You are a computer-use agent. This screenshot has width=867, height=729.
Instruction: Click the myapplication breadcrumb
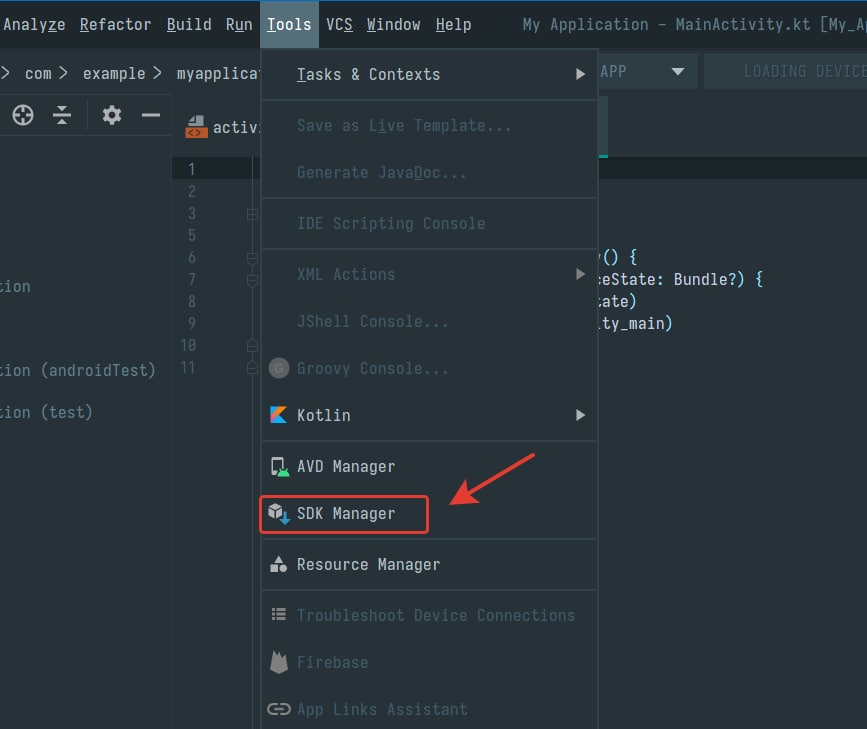(x=217, y=74)
